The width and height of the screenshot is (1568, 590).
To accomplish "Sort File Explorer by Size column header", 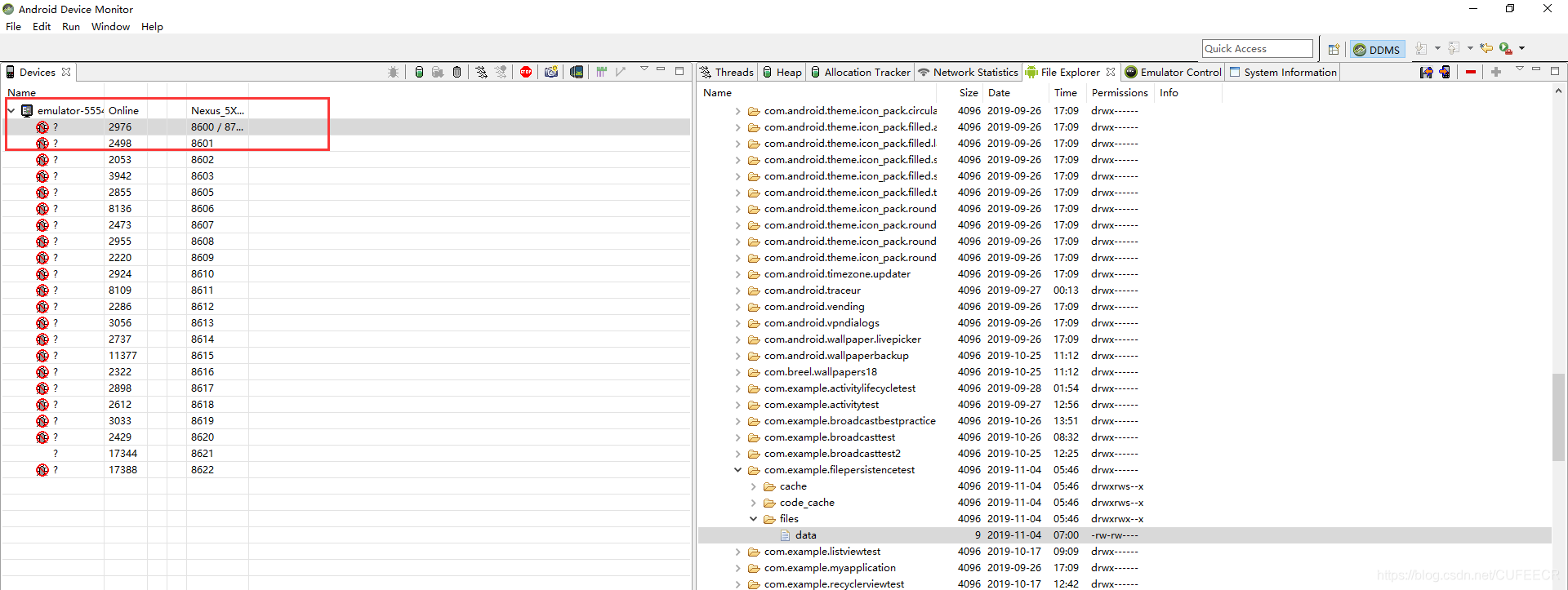I will tap(969, 92).
